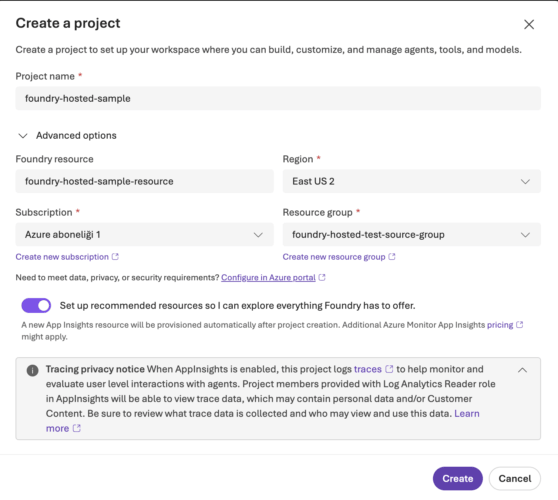Click the Create button
The height and width of the screenshot is (500, 558).
[458, 478]
